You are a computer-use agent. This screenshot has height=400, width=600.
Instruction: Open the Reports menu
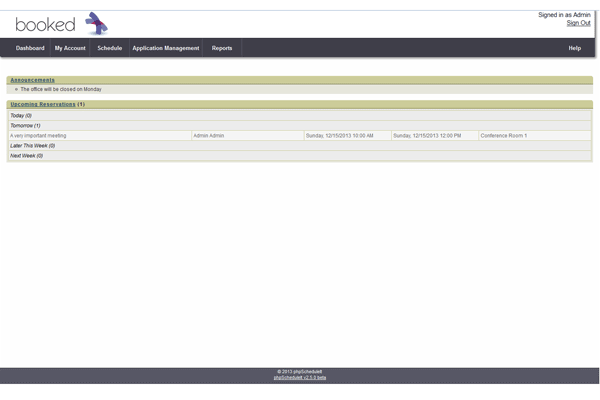click(x=222, y=48)
